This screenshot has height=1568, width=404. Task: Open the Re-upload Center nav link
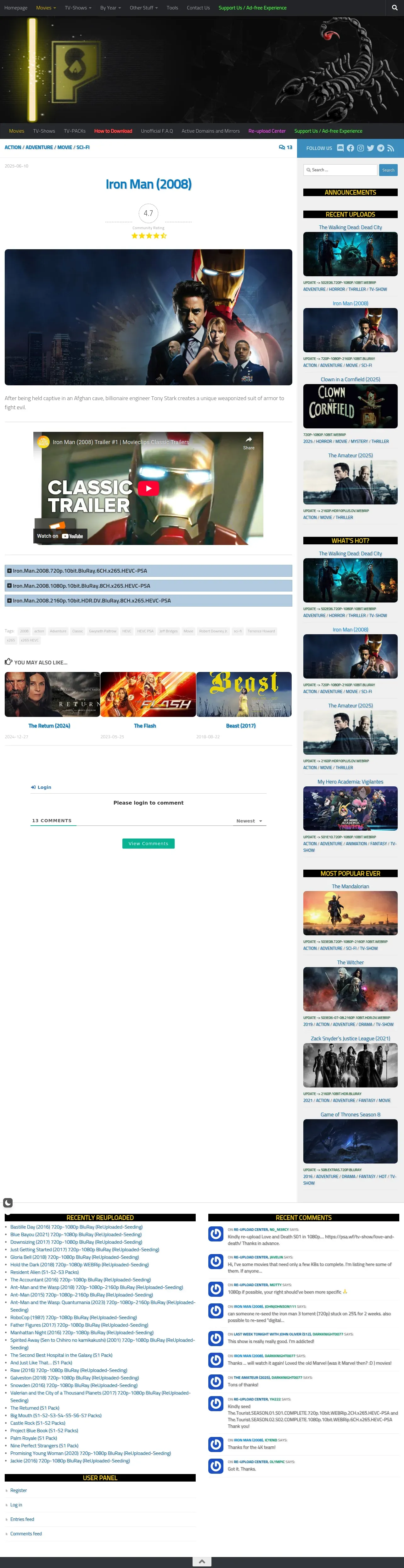pyautogui.click(x=267, y=131)
